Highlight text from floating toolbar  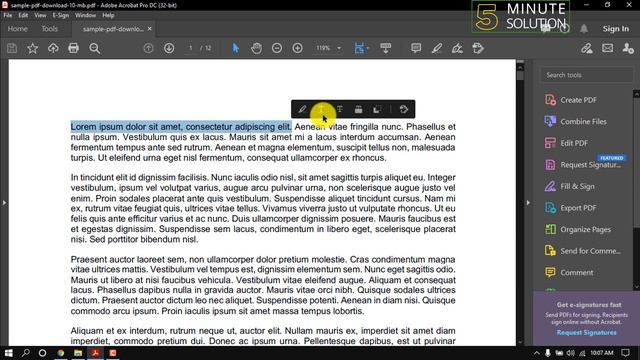302,109
